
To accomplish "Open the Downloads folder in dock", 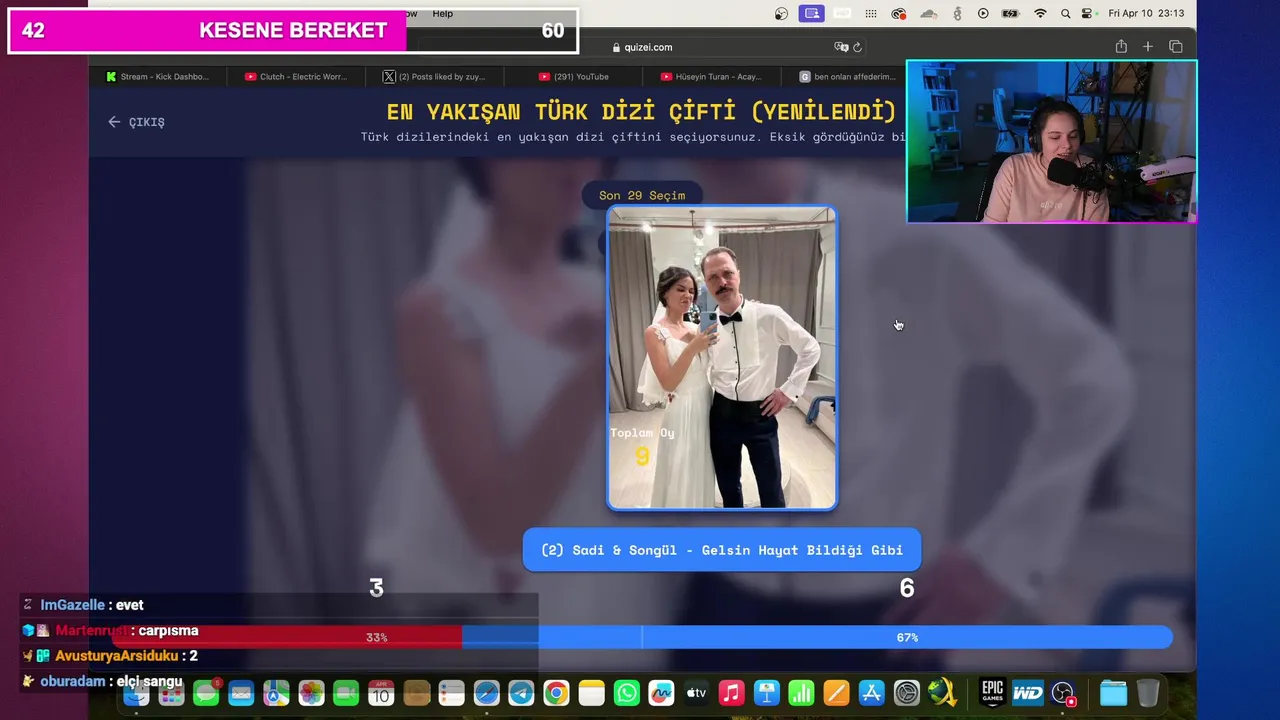I will coord(1113,692).
